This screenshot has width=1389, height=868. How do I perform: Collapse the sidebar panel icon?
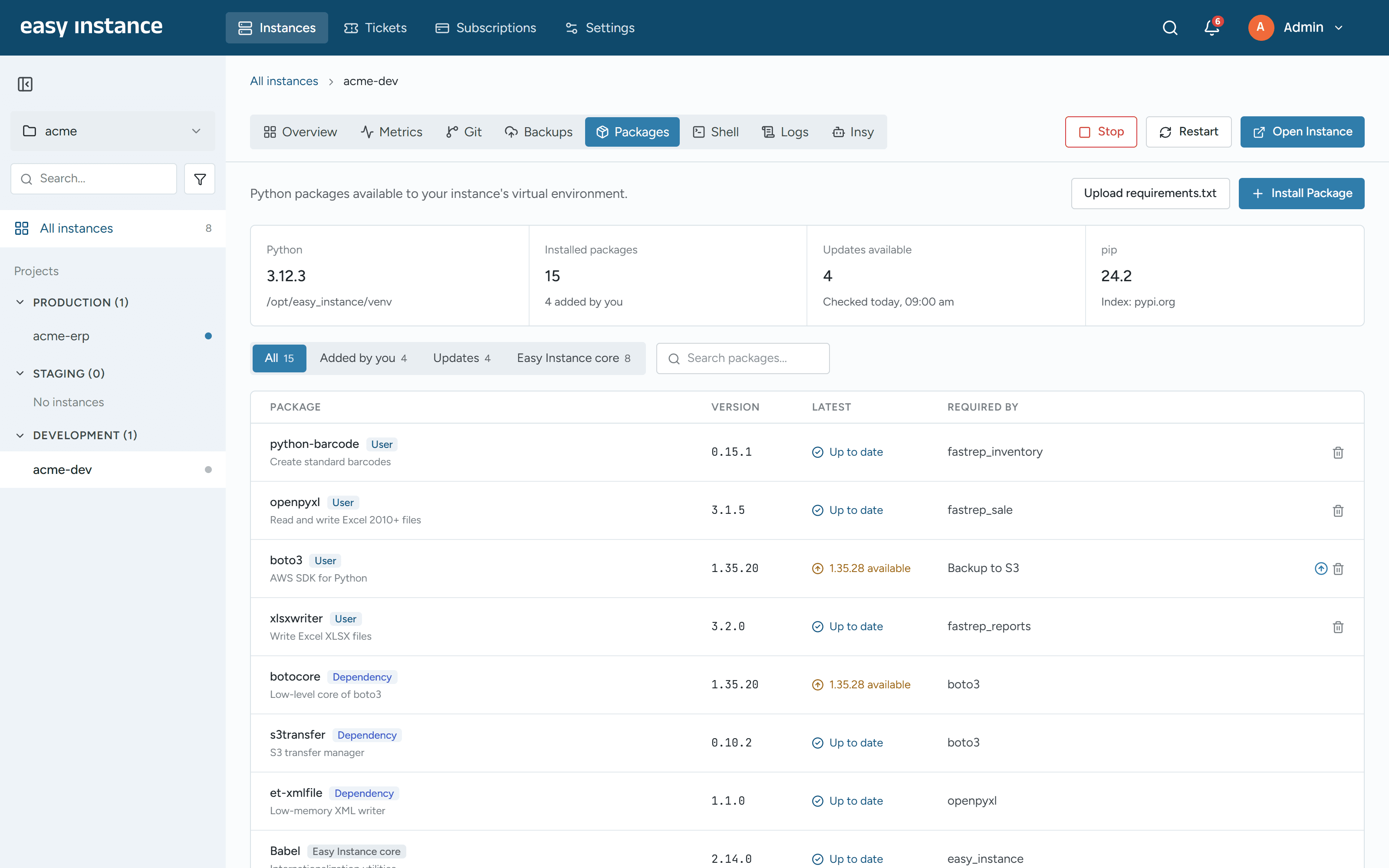pos(25,84)
